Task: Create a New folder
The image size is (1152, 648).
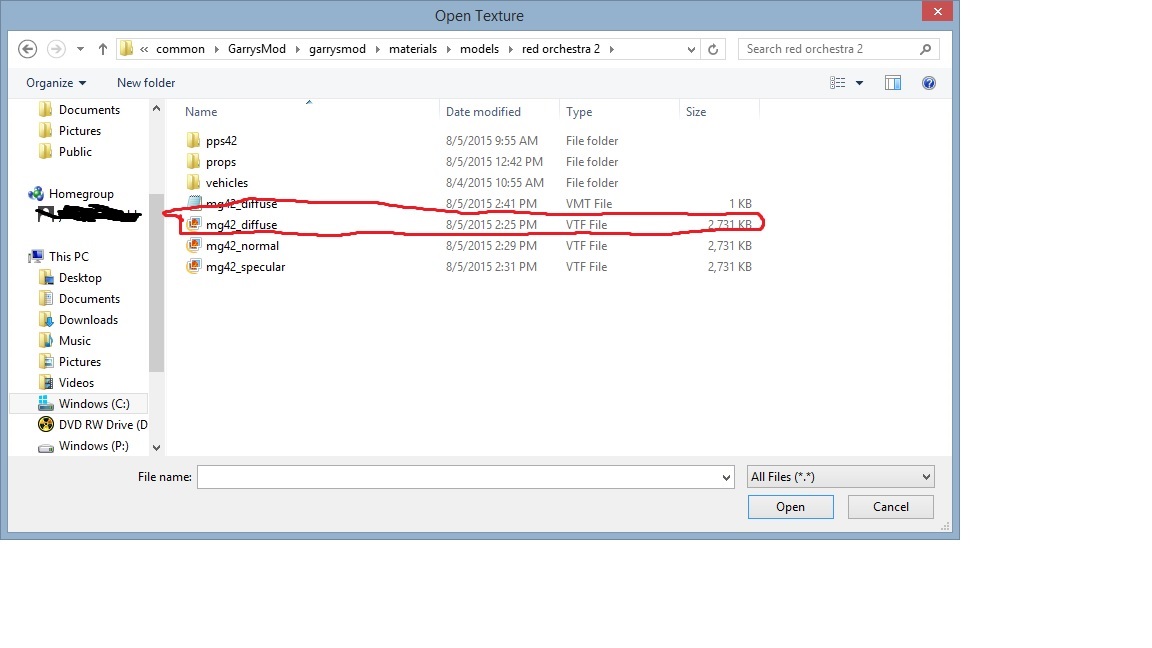Action: (146, 83)
